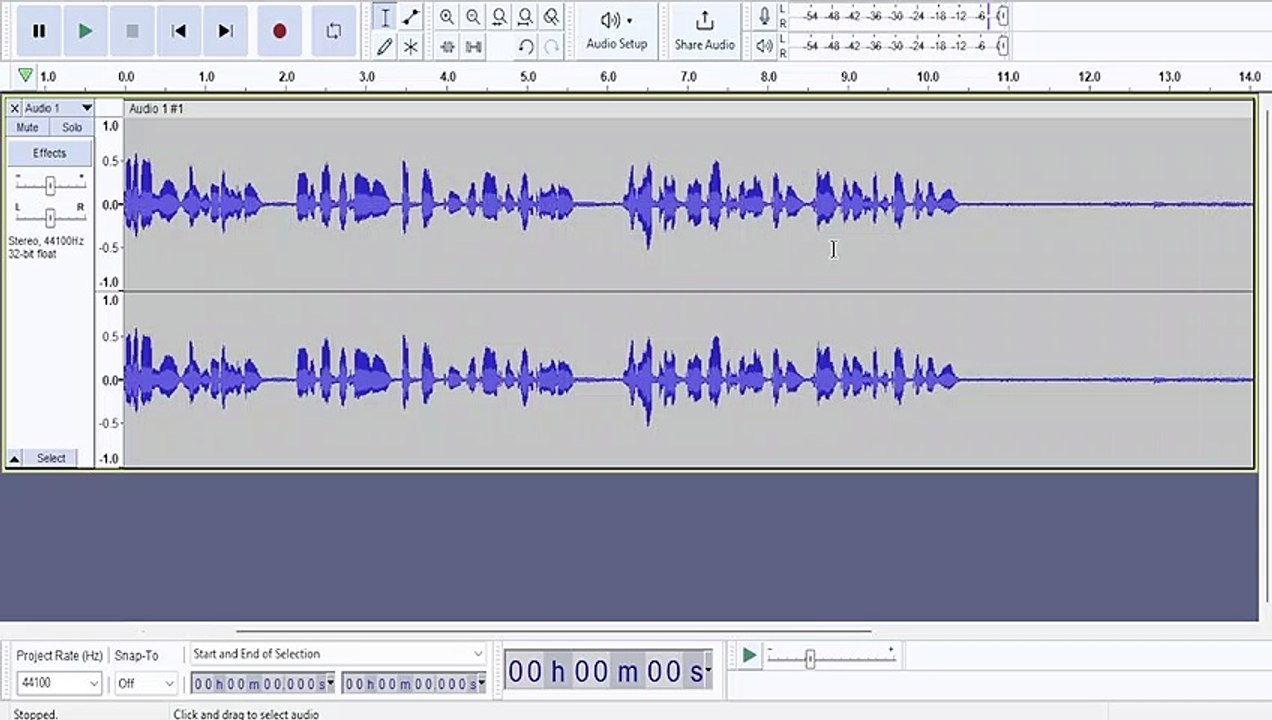Trim audio outside selection icon
The width and height of the screenshot is (1272, 720).
[x=447, y=46]
